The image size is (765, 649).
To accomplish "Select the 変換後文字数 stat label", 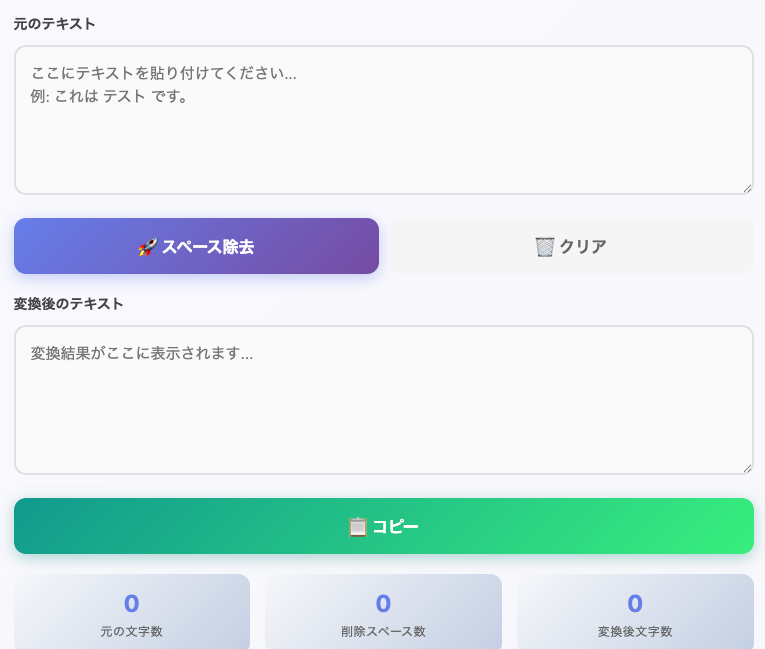I will click(x=635, y=632).
